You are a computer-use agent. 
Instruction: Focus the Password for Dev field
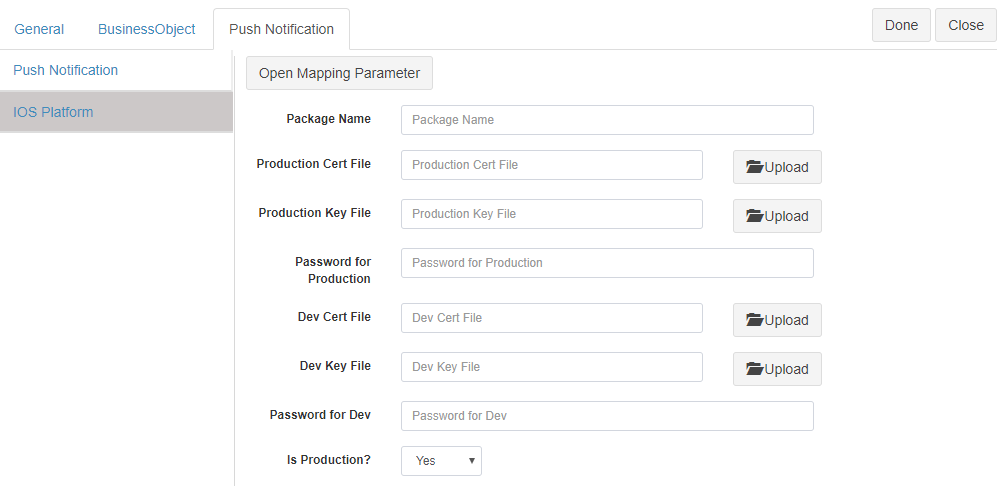click(x=608, y=415)
